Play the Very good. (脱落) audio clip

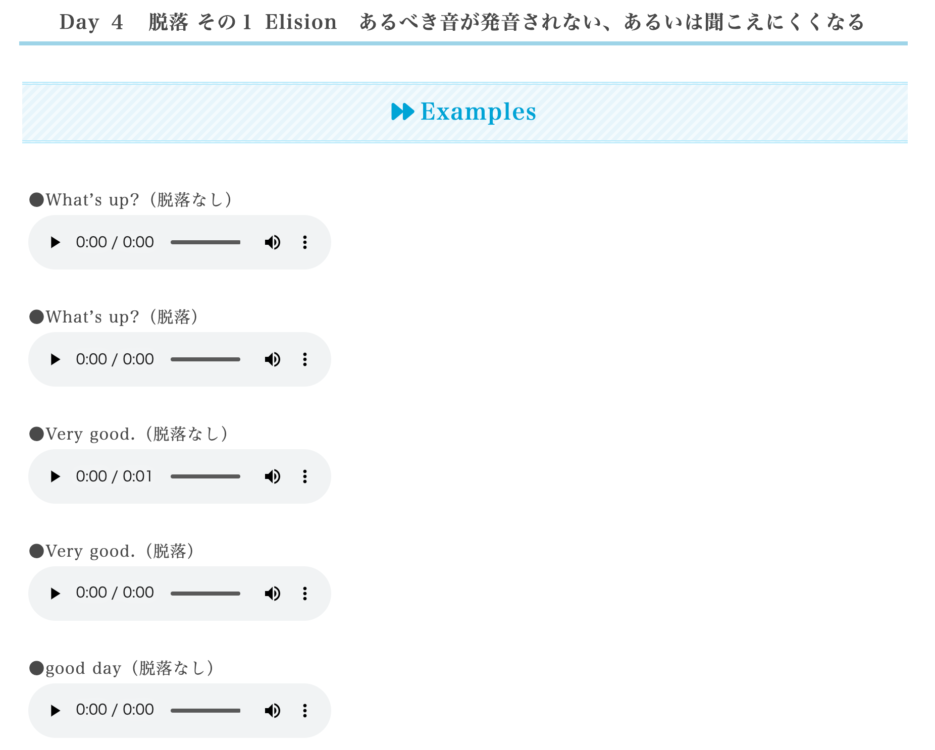(55, 594)
